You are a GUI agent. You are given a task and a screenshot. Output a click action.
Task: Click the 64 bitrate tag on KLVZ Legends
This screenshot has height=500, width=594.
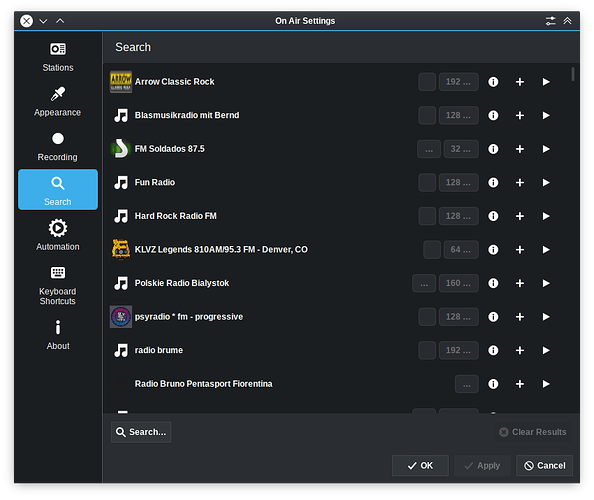pos(461,250)
